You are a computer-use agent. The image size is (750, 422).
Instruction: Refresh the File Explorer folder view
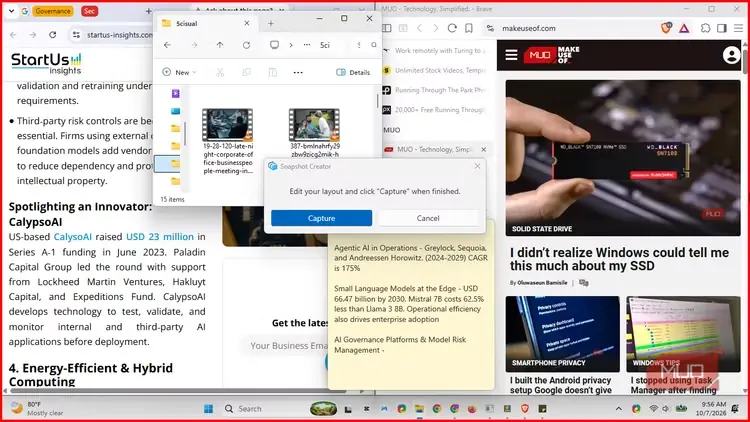click(246, 45)
